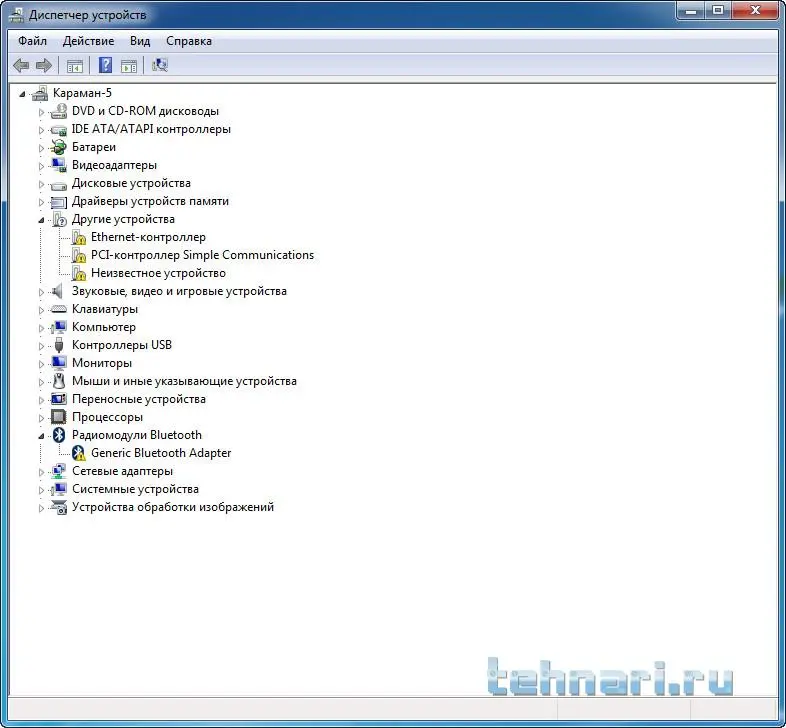Open the Файл menu
The image size is (786, 728).
(x=33, y=41)
